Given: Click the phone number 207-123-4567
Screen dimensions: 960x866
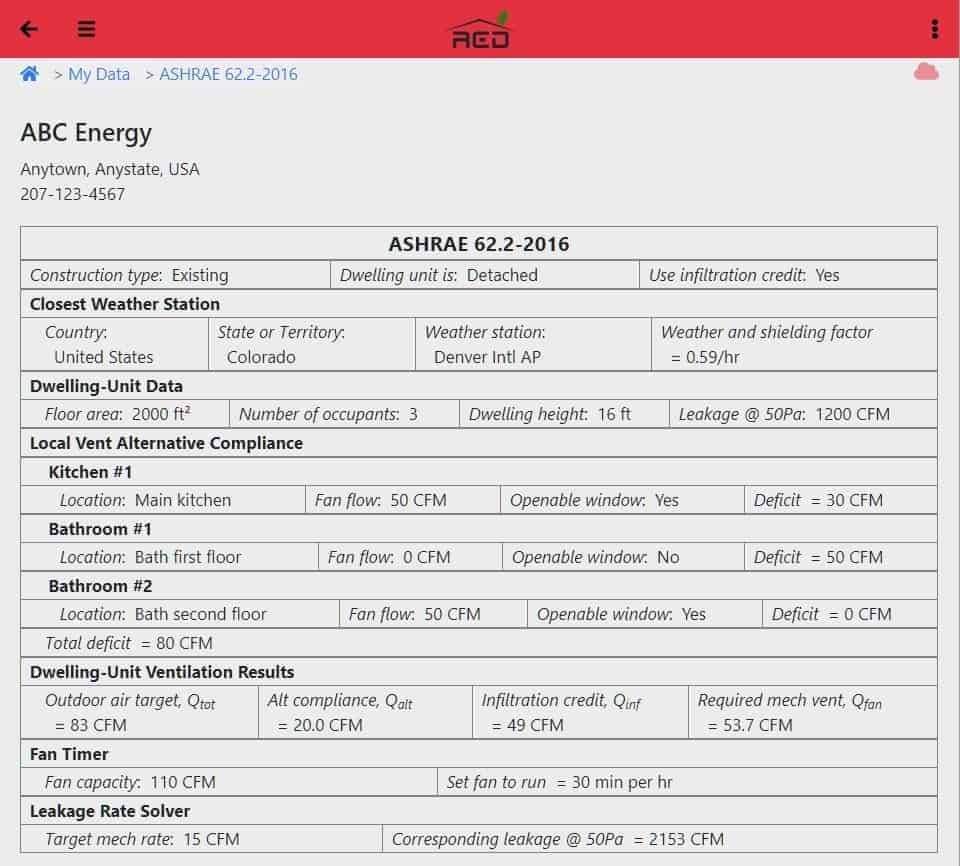Looking at the screenshot, I should click(72, 194).
